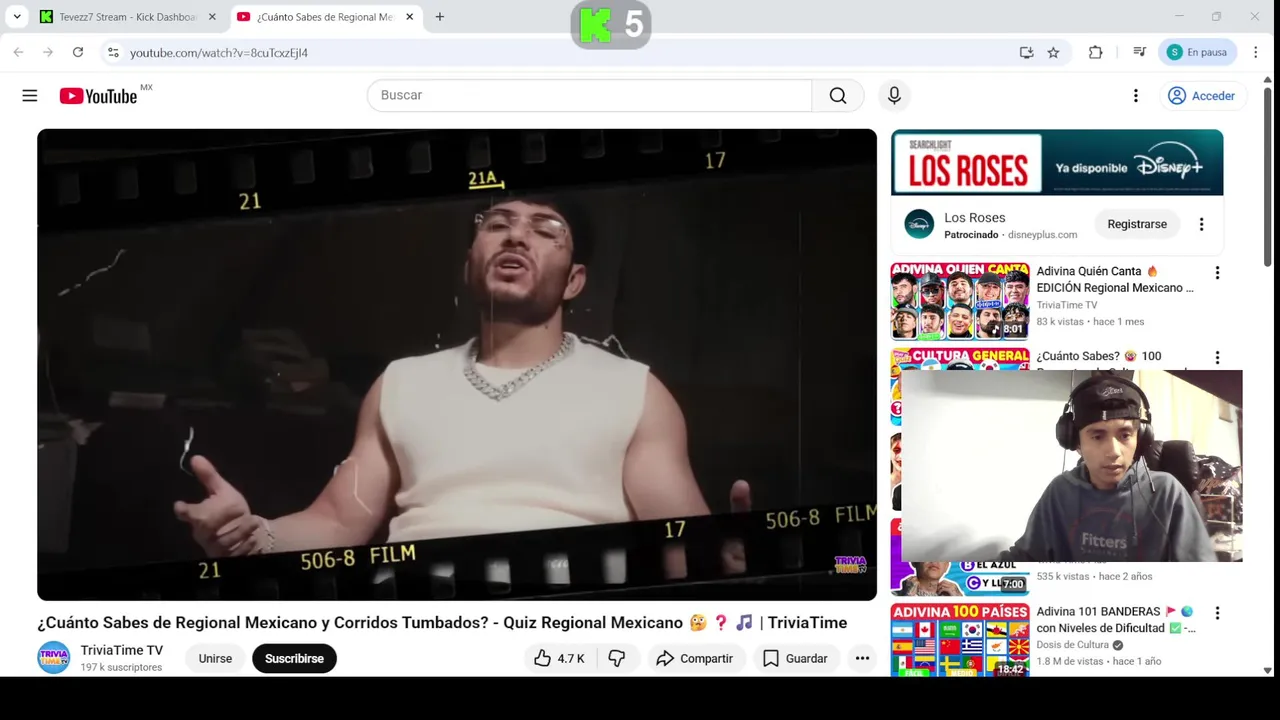Image resolution: width=1280 pixels, height=720 pixels.
Task: Click the main video player
Action: coord(457,365)
